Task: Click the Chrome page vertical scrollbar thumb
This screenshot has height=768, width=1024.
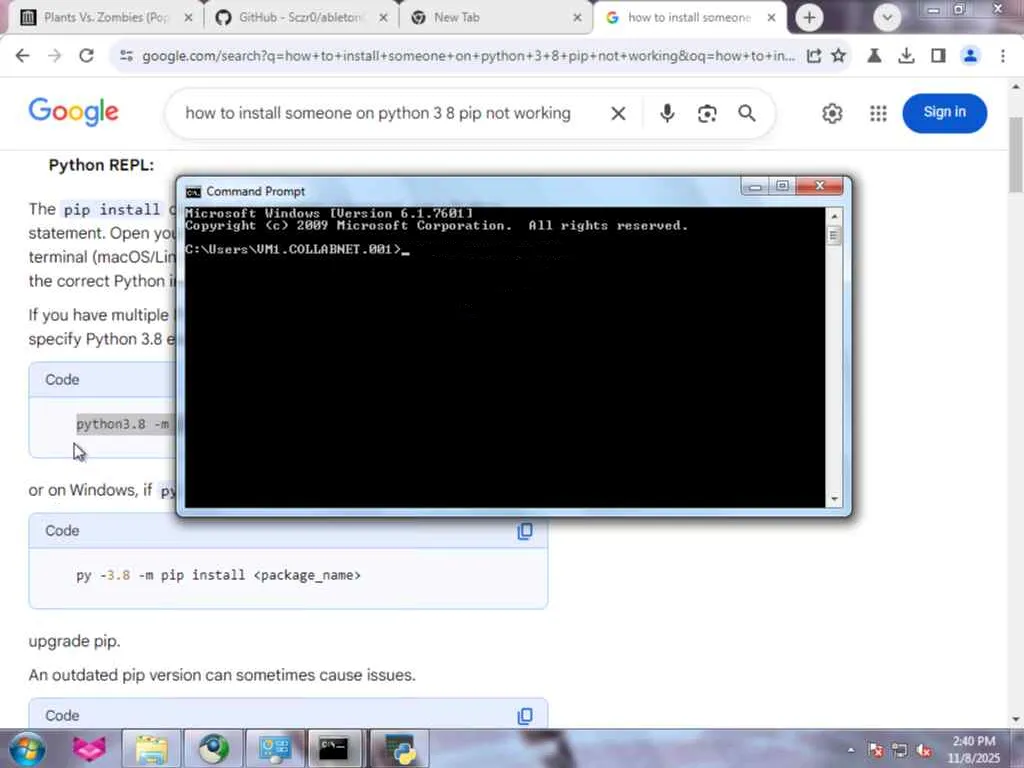Action: (1016, 155)
